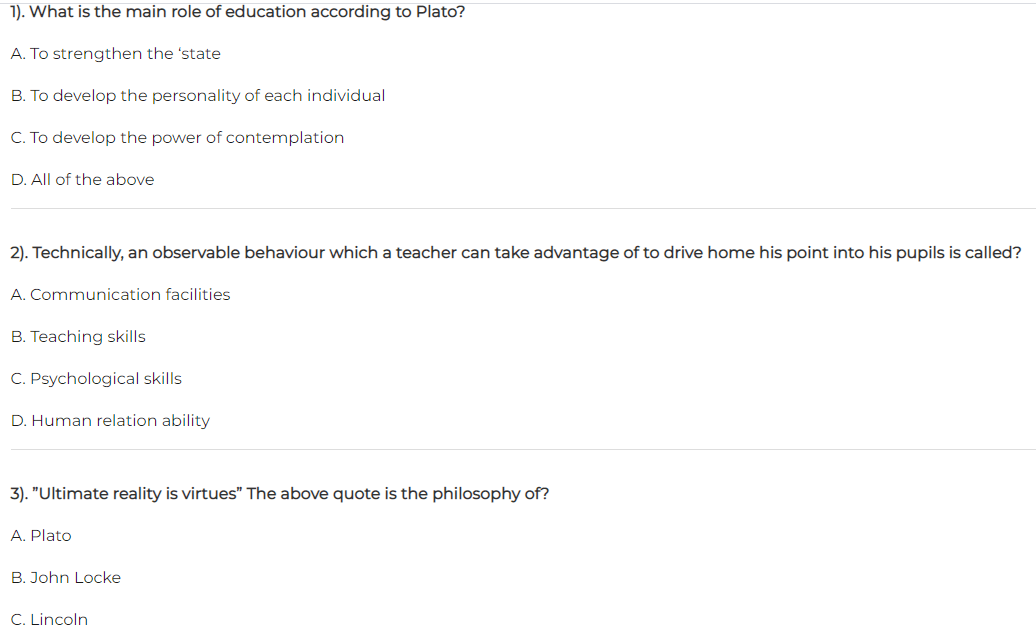Select 'D. All of the above'
Viewport: 1036px width, 629px height.
[82, 180]
